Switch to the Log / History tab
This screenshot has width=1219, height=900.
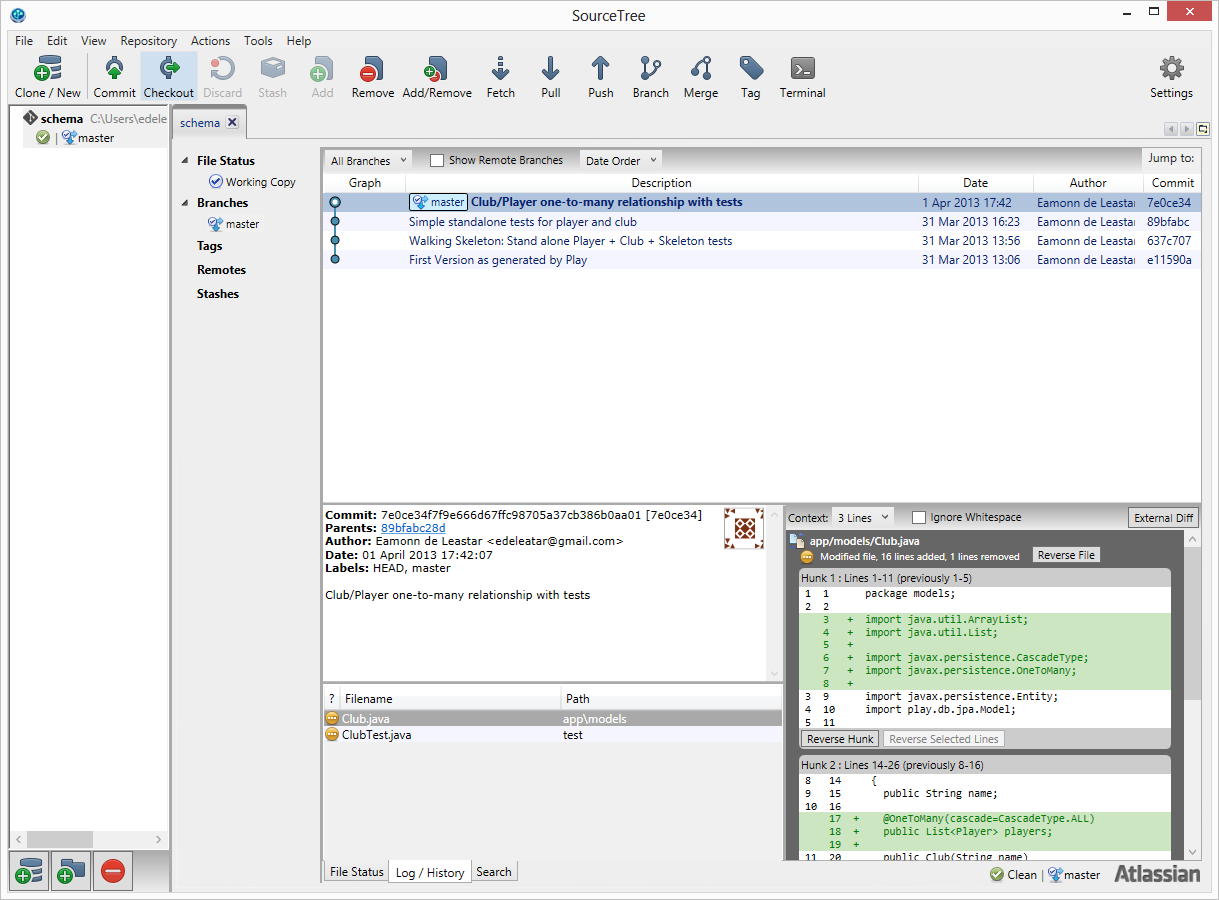tap(430, 872)
